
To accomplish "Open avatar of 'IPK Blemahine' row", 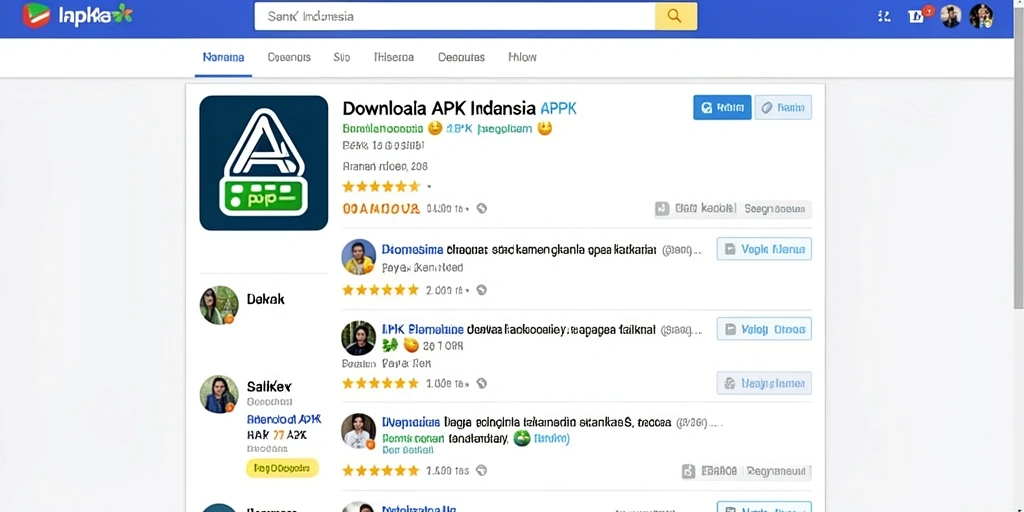I will click(x=359, y=338).
